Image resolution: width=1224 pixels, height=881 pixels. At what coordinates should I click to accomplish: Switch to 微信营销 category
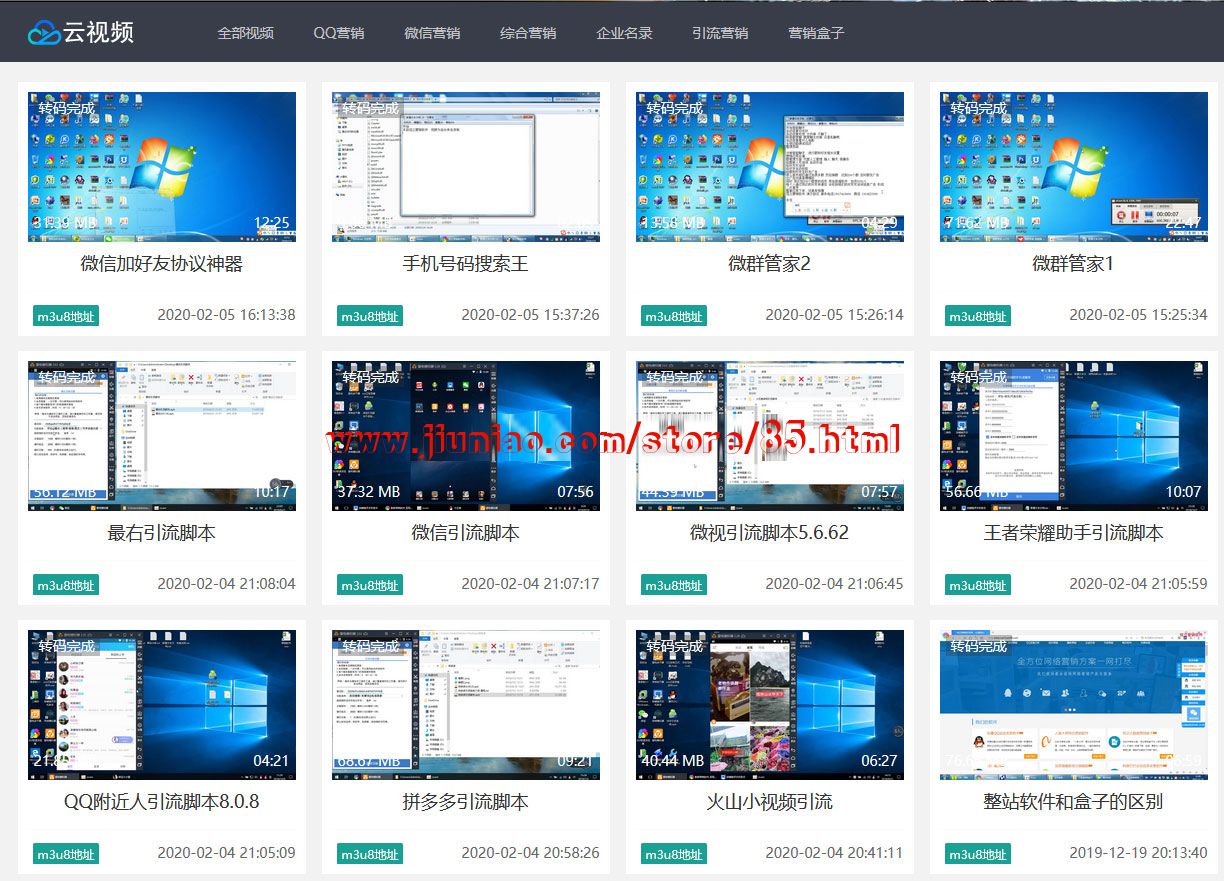pyautogui.click(x=432, y=33)
